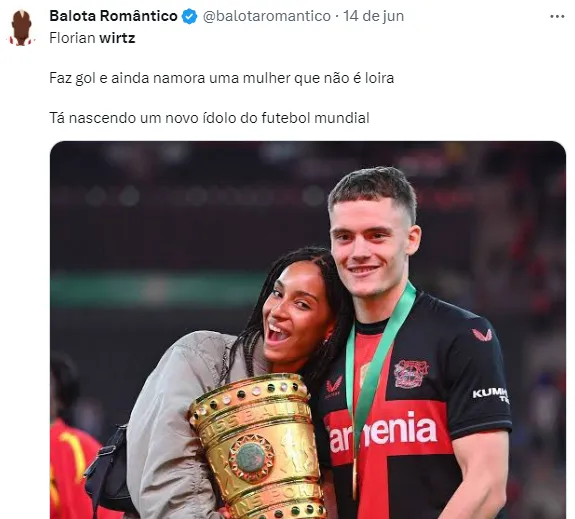This screenshot has width=575, height=519.
Task: Click the blue verified badge
Action: point(190,17)
